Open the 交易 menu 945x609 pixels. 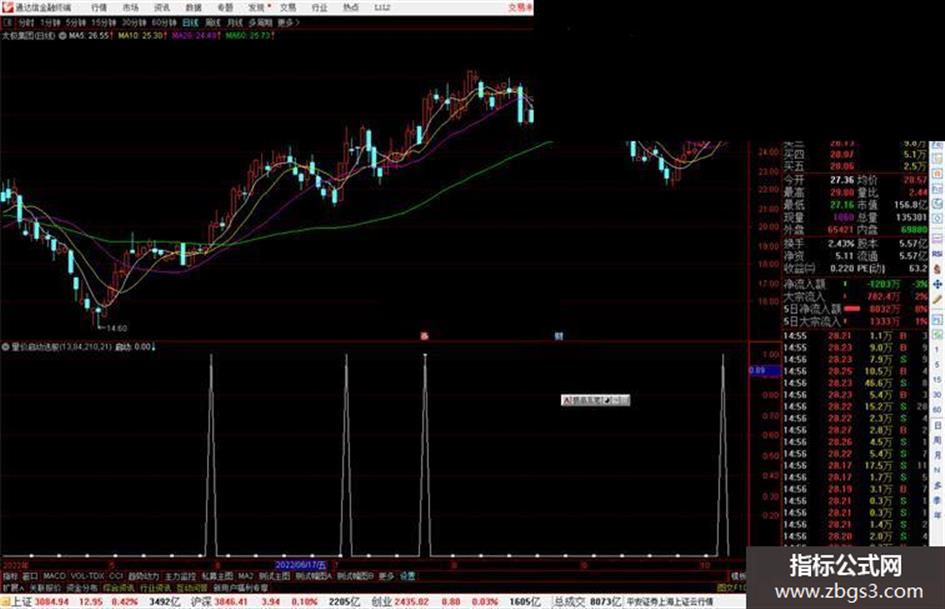pyautogui.click(x=288, y=8)
